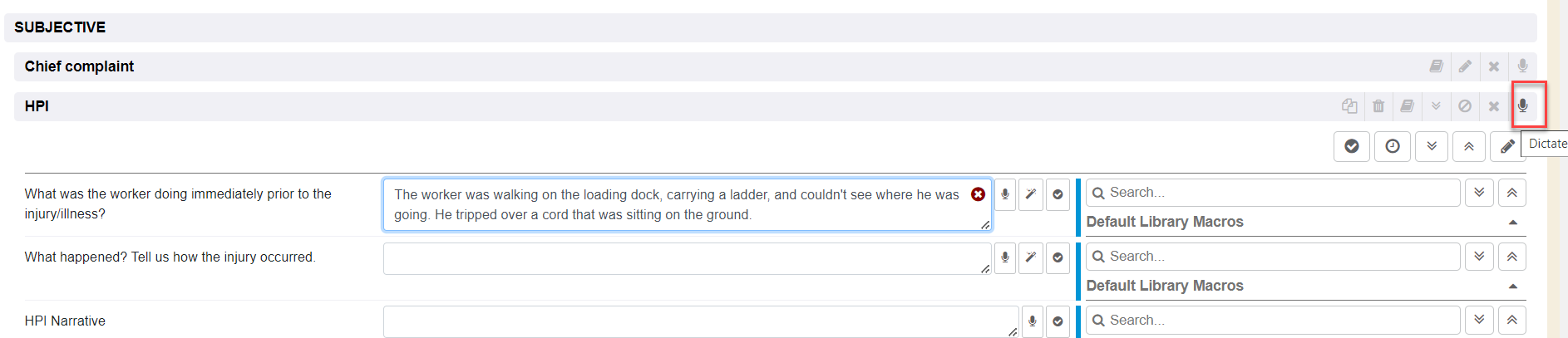Click the Chief complaint microphone icon
Viewport: 1568px width, 338px height.
coord(1522,66)
